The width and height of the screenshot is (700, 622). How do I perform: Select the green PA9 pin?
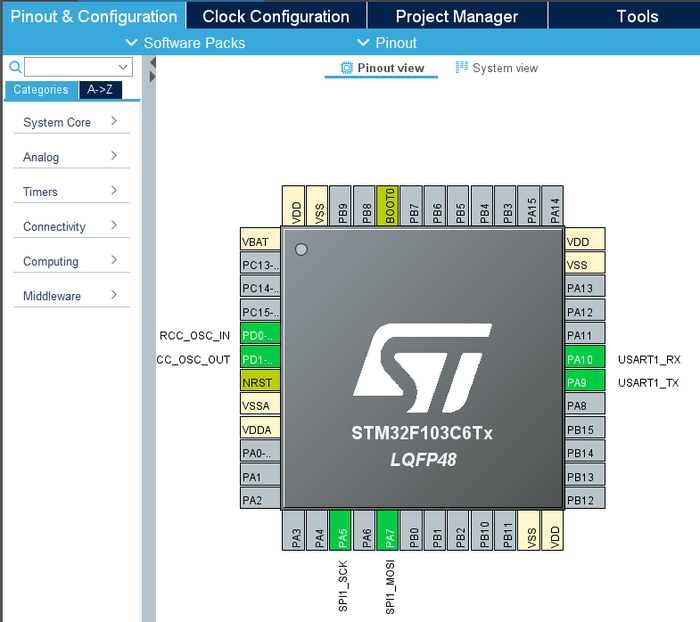(x=584, y=383)
